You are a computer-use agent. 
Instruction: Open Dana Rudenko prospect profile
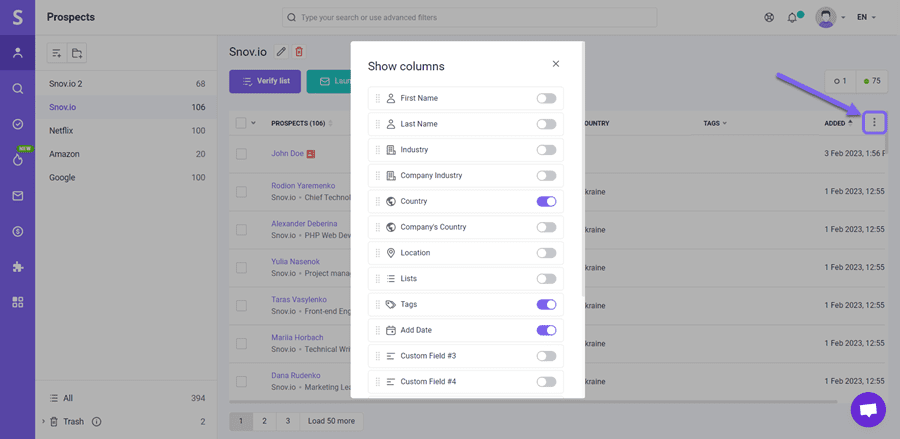(x=296, y=375)
